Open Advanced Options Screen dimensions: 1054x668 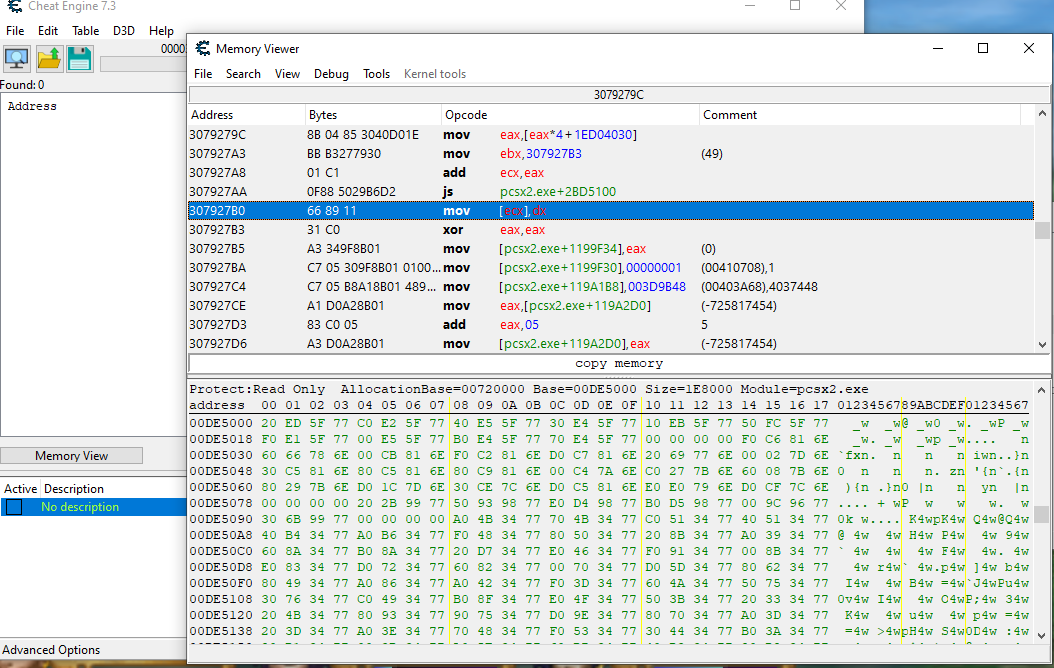[51, 650]
